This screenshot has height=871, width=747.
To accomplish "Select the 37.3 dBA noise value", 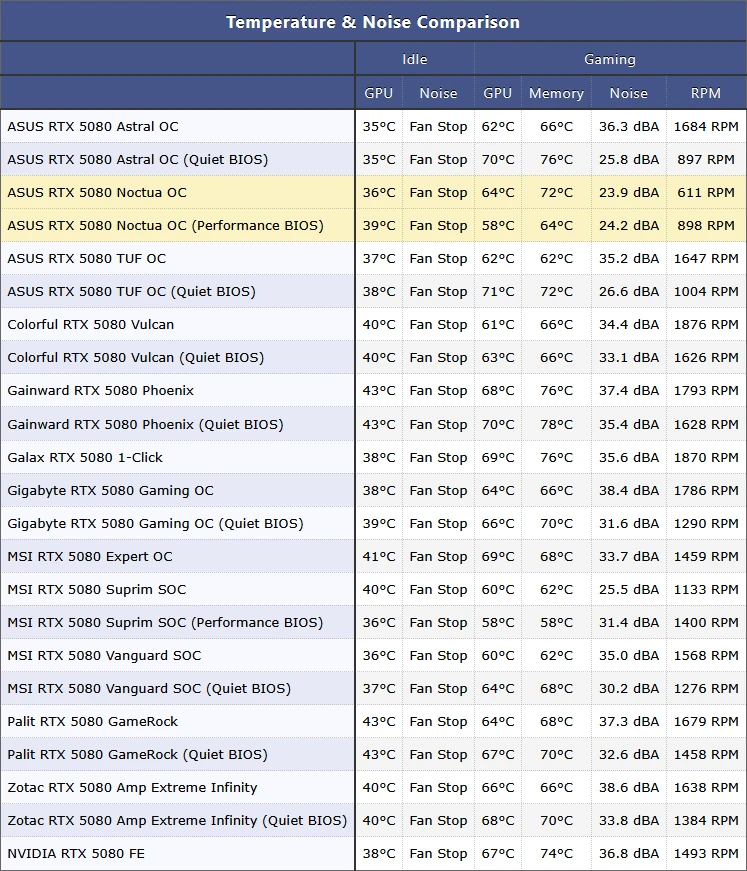I will click(x=629, y=722).
